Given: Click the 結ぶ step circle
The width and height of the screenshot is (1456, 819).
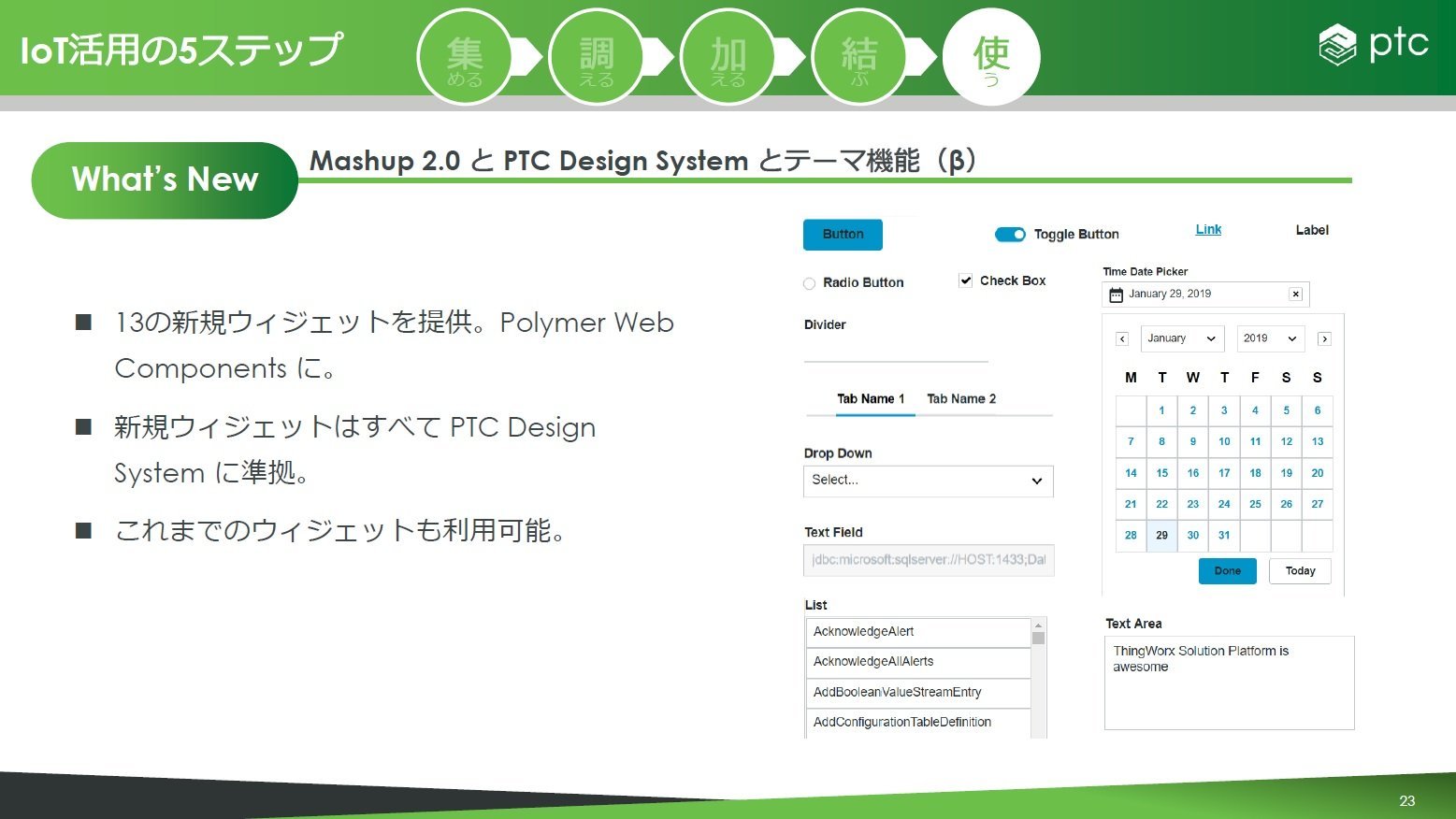Looking at the screenshot, I should tap(859, 56).
